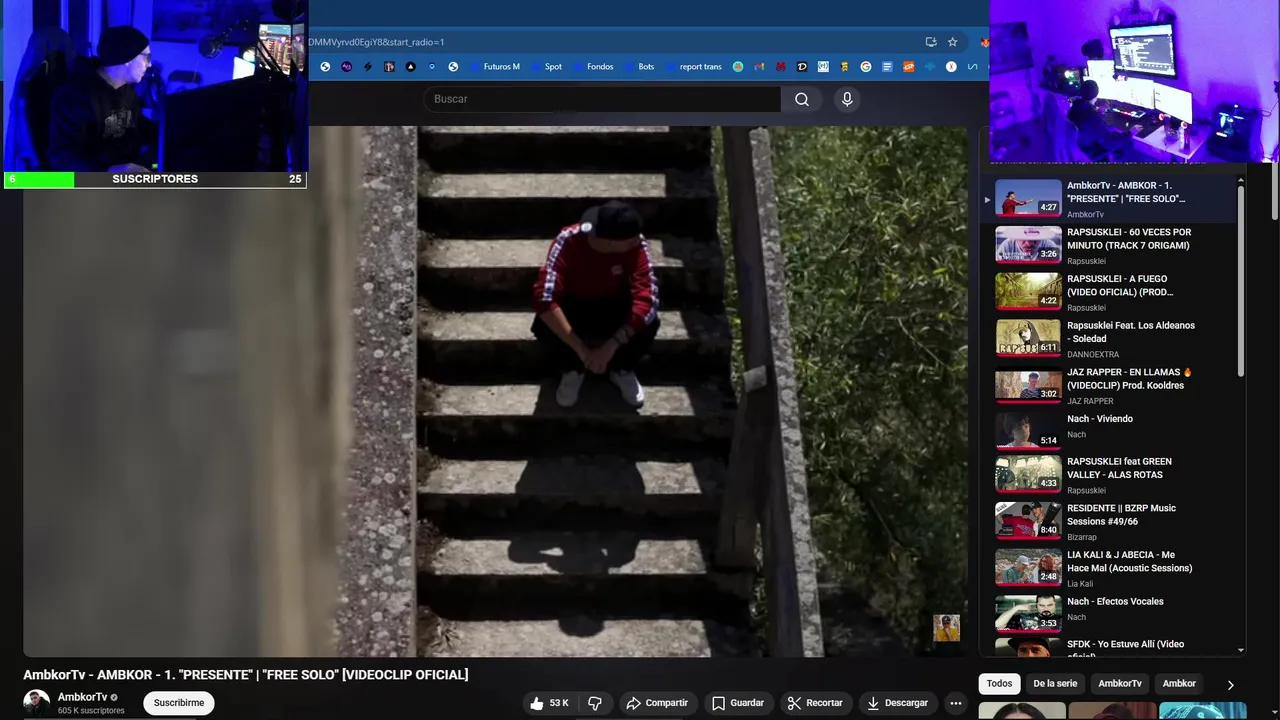The height and width of the screenshot is (720, 1280).
Task: Bookmark this page with star icon
Action: 952,42
